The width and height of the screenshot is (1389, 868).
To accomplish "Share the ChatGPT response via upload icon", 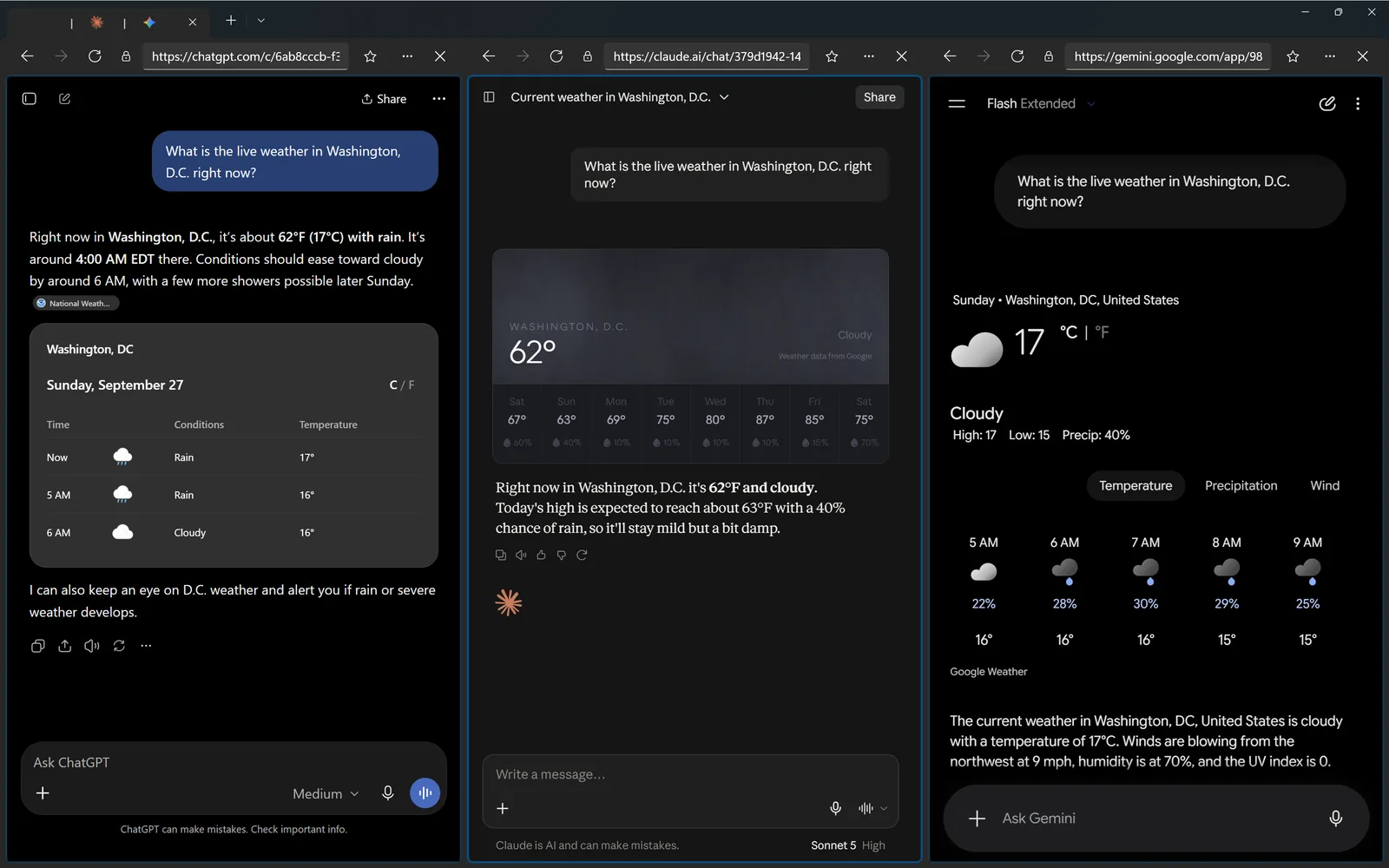I will pos(65,646).
